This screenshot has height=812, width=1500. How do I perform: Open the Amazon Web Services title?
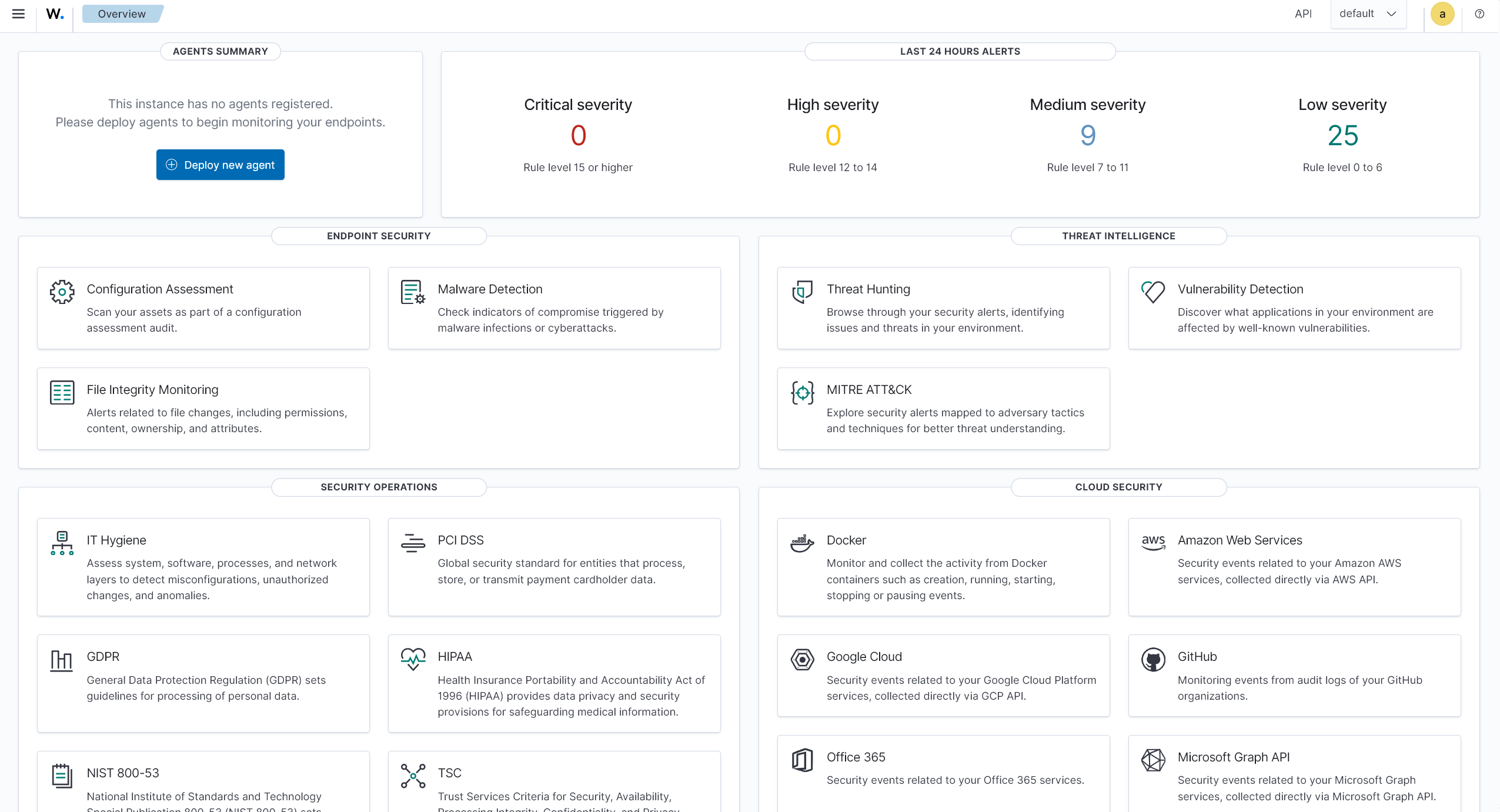pos(1240,540)
